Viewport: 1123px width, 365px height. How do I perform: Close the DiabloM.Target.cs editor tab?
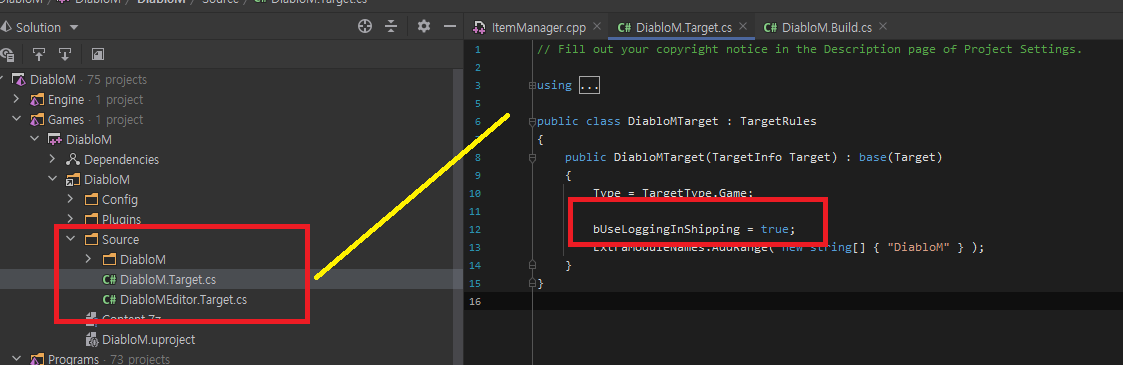(742, 26)
